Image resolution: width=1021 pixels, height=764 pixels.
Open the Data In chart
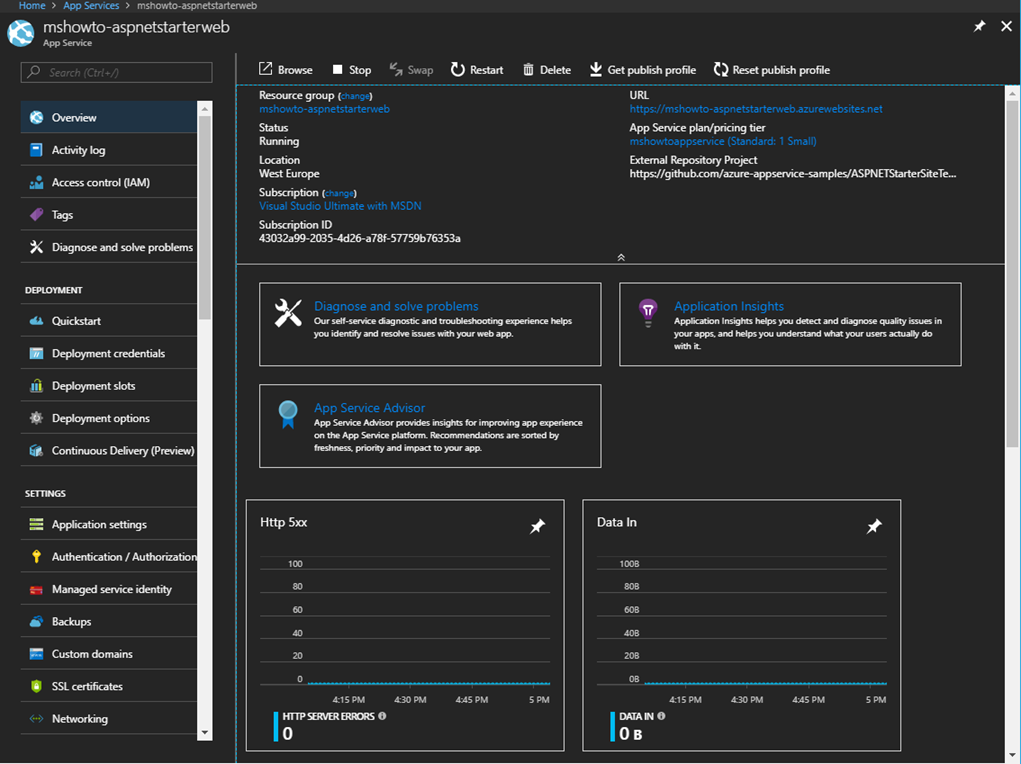pos(742,625)
